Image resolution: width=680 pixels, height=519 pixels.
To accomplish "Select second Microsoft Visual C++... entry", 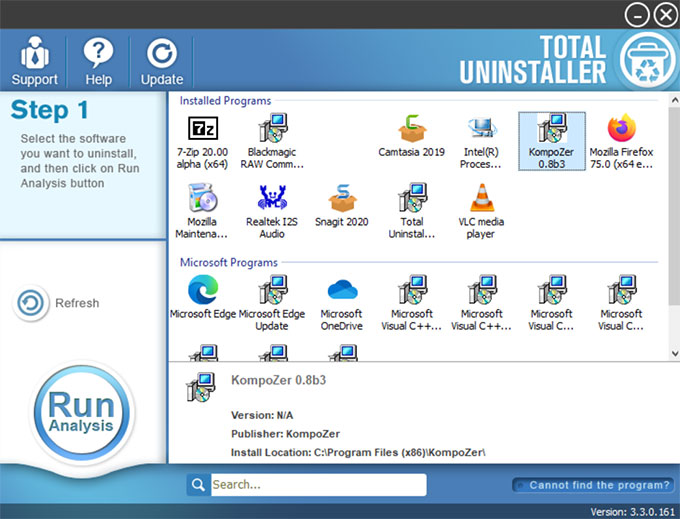I will [481, 303].
